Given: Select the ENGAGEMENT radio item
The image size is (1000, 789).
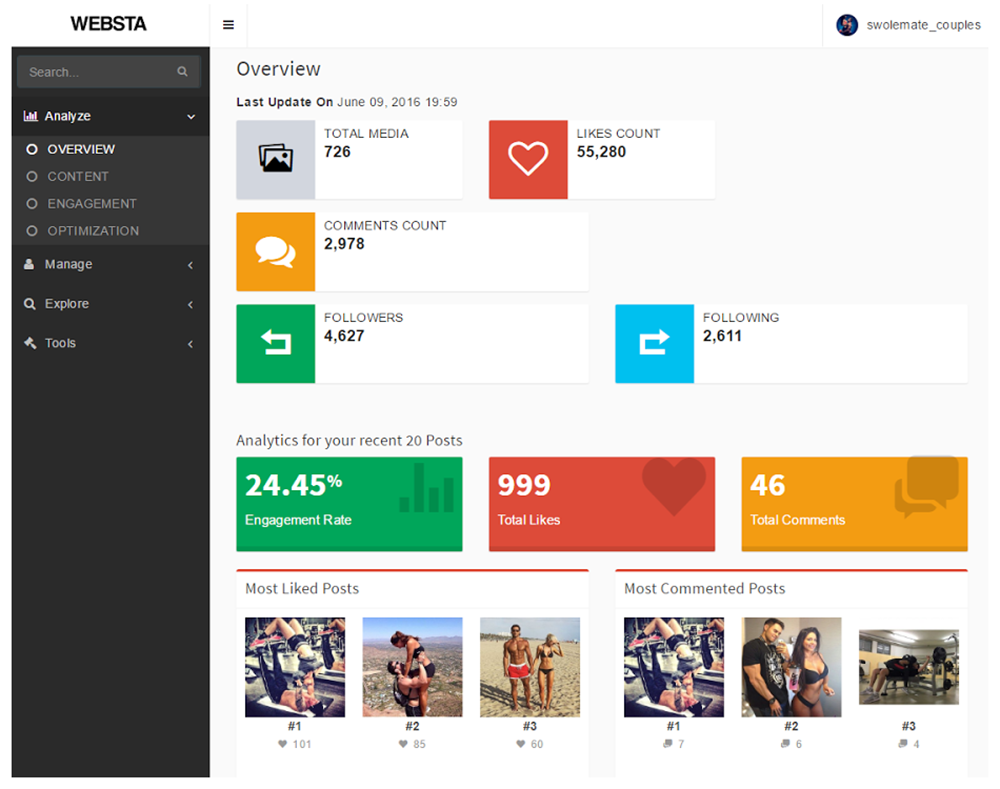Looking at the screenshot, I should (32, 203).
